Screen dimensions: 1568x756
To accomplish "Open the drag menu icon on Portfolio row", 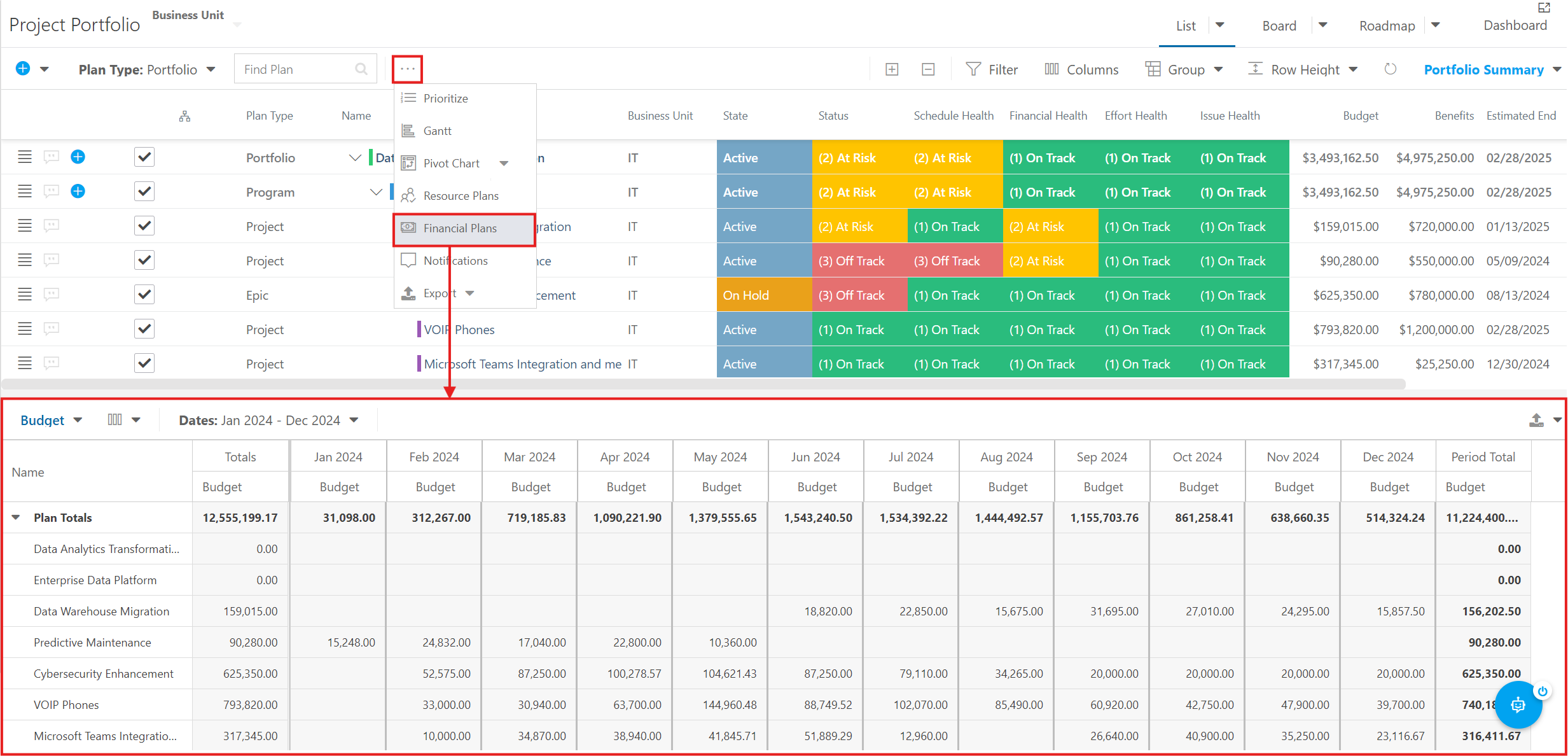I will click(25, 157).
